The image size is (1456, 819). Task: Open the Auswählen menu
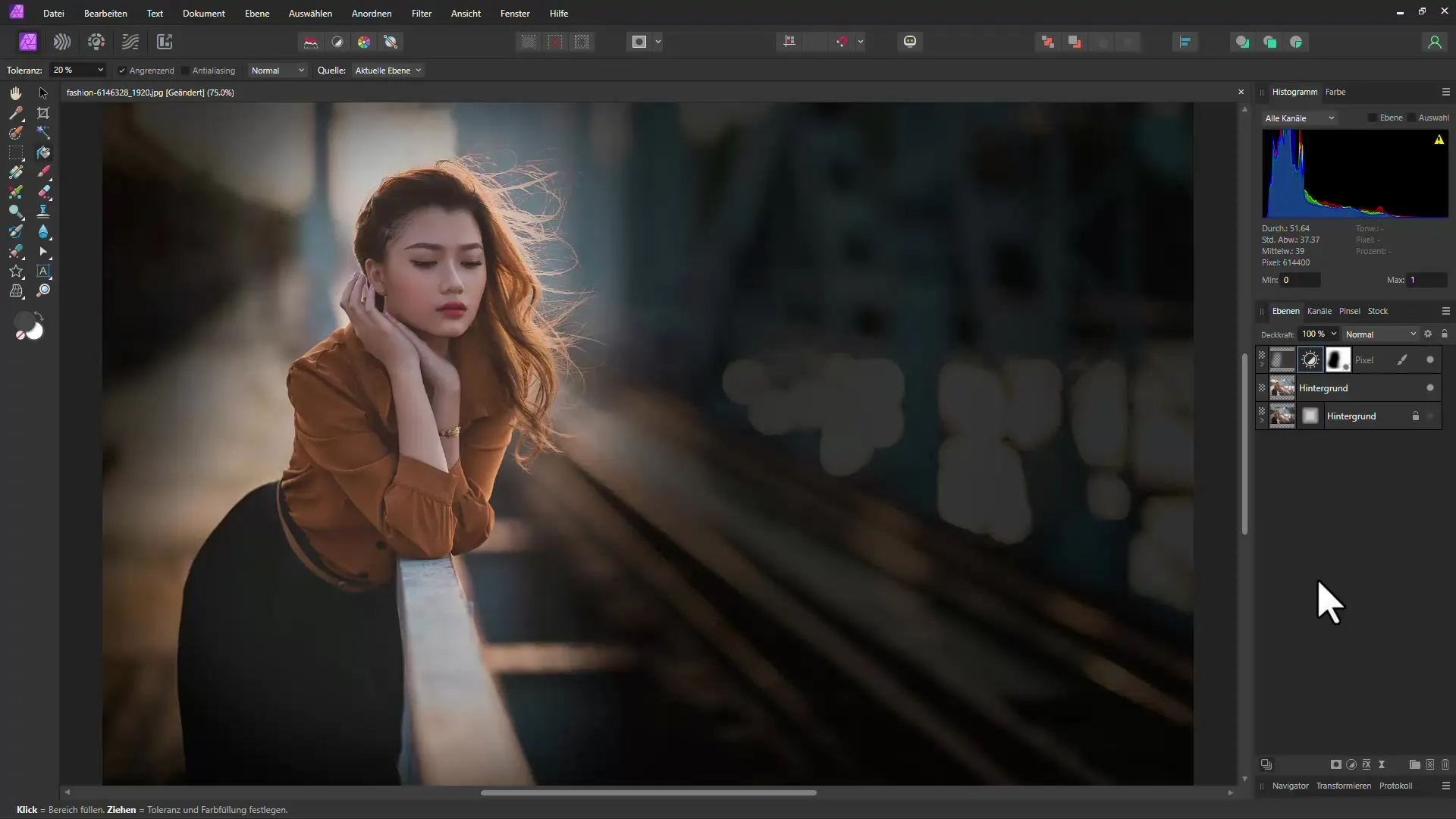tap(310, 14)
